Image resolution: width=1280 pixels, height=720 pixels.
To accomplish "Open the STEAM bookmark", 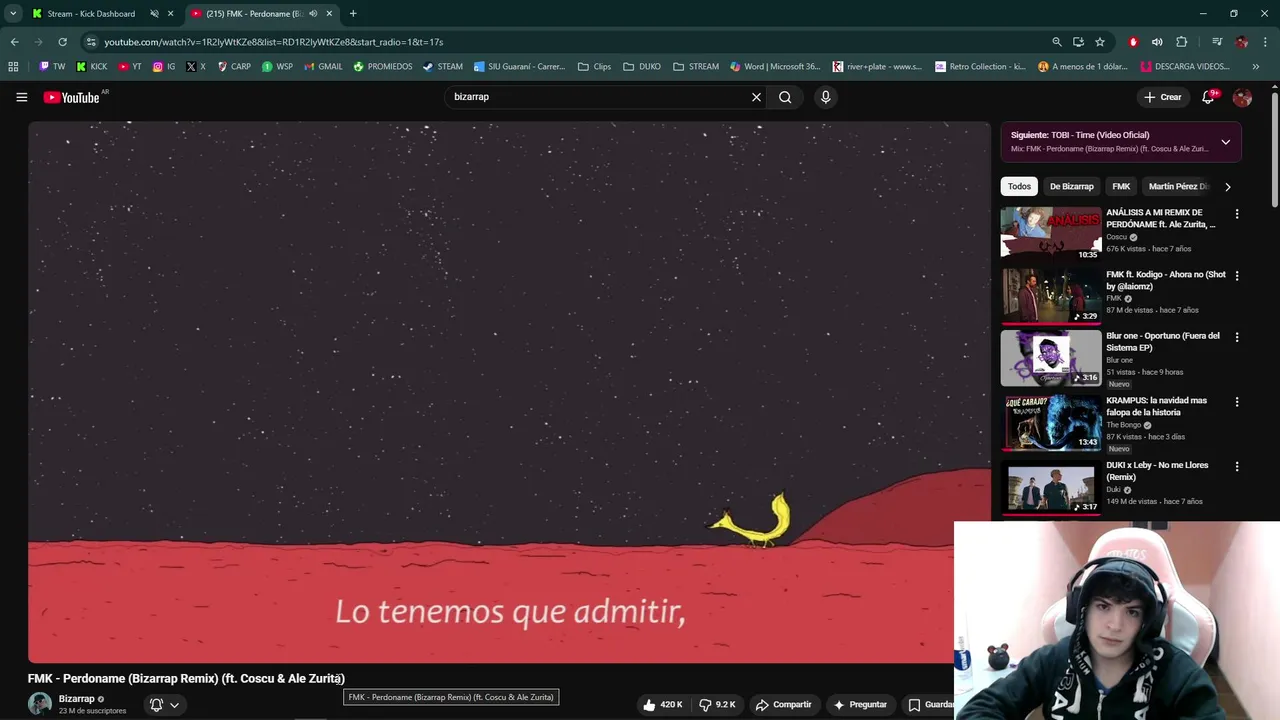I will [x=442, y=67].
